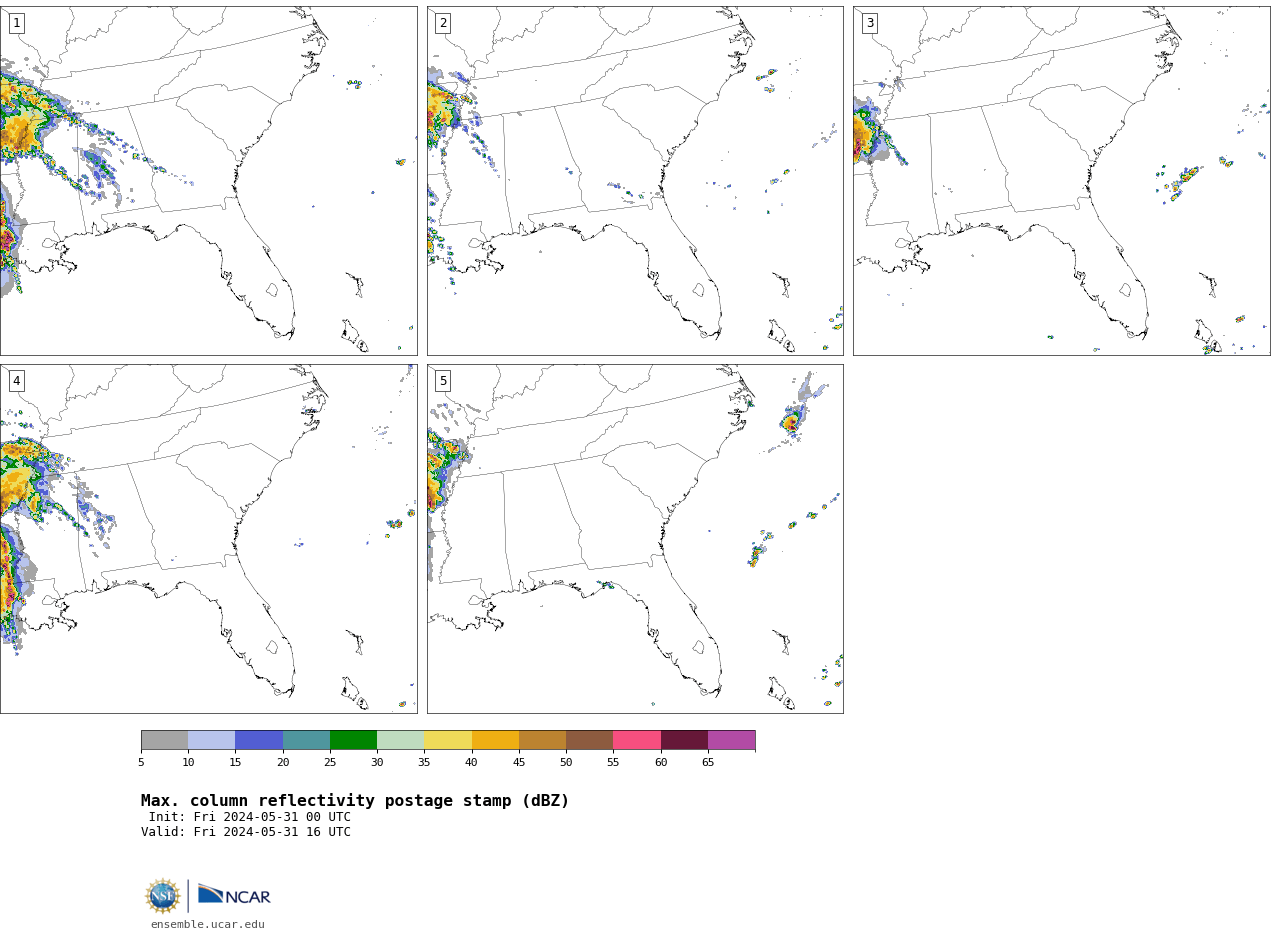Click the colorbar tick label 5

[x=141, y=763]
